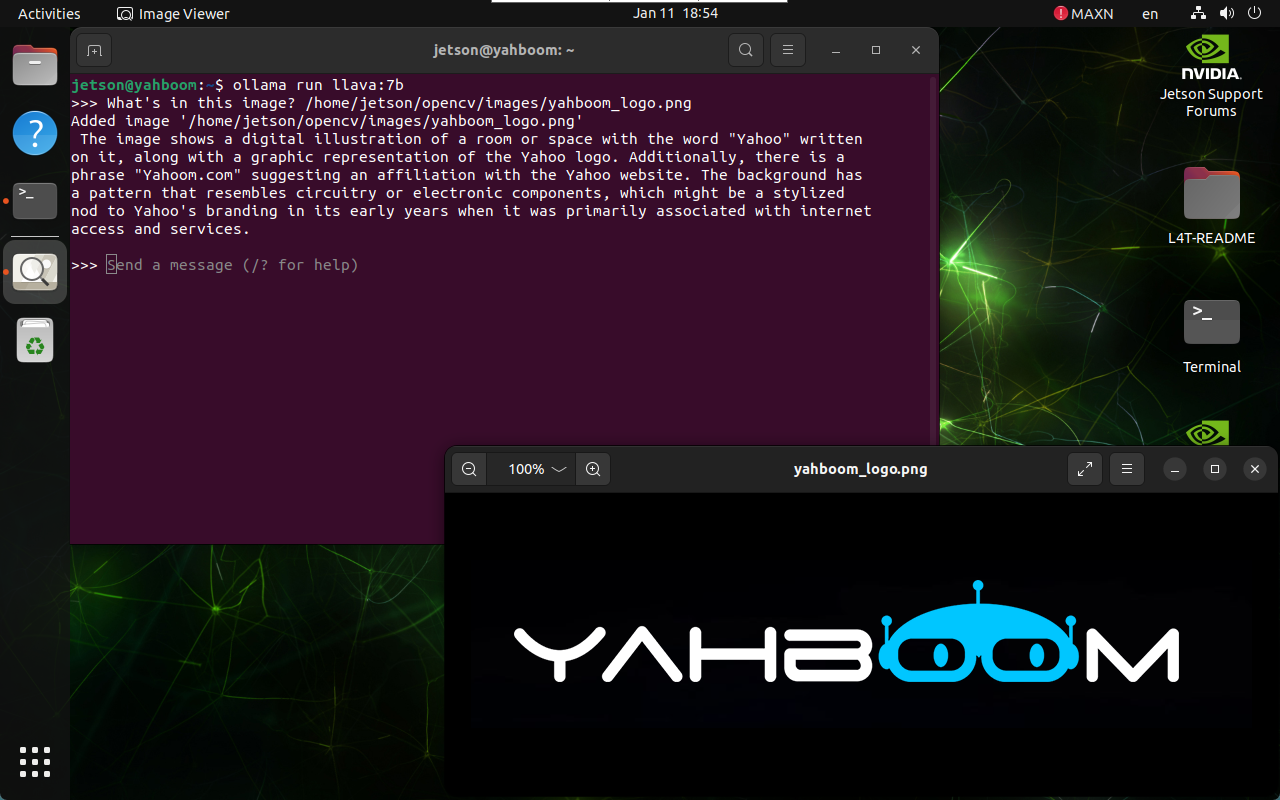Open the Image Viewer main menu

tap(1127, 469)
